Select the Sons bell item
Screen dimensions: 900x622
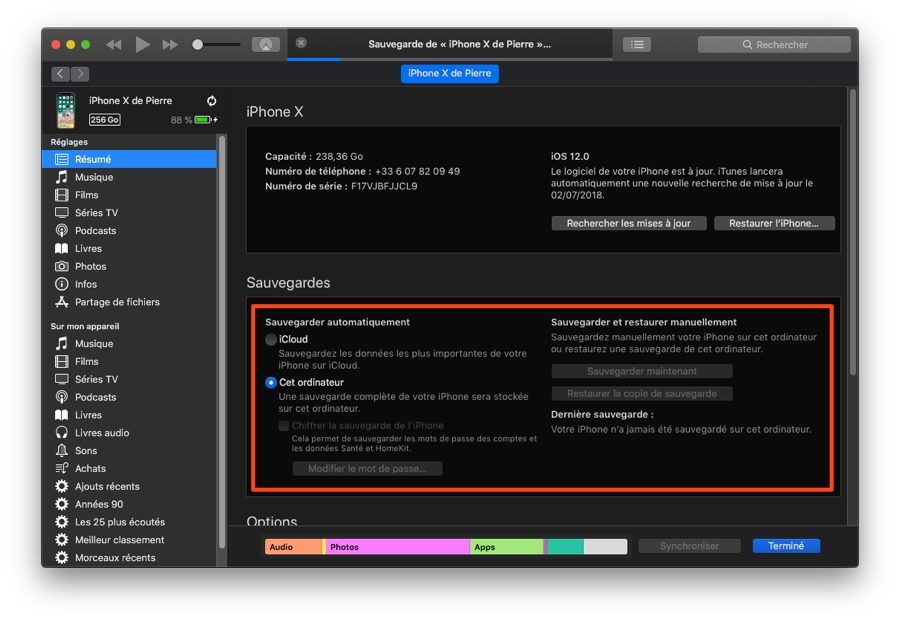coord(86,451)
